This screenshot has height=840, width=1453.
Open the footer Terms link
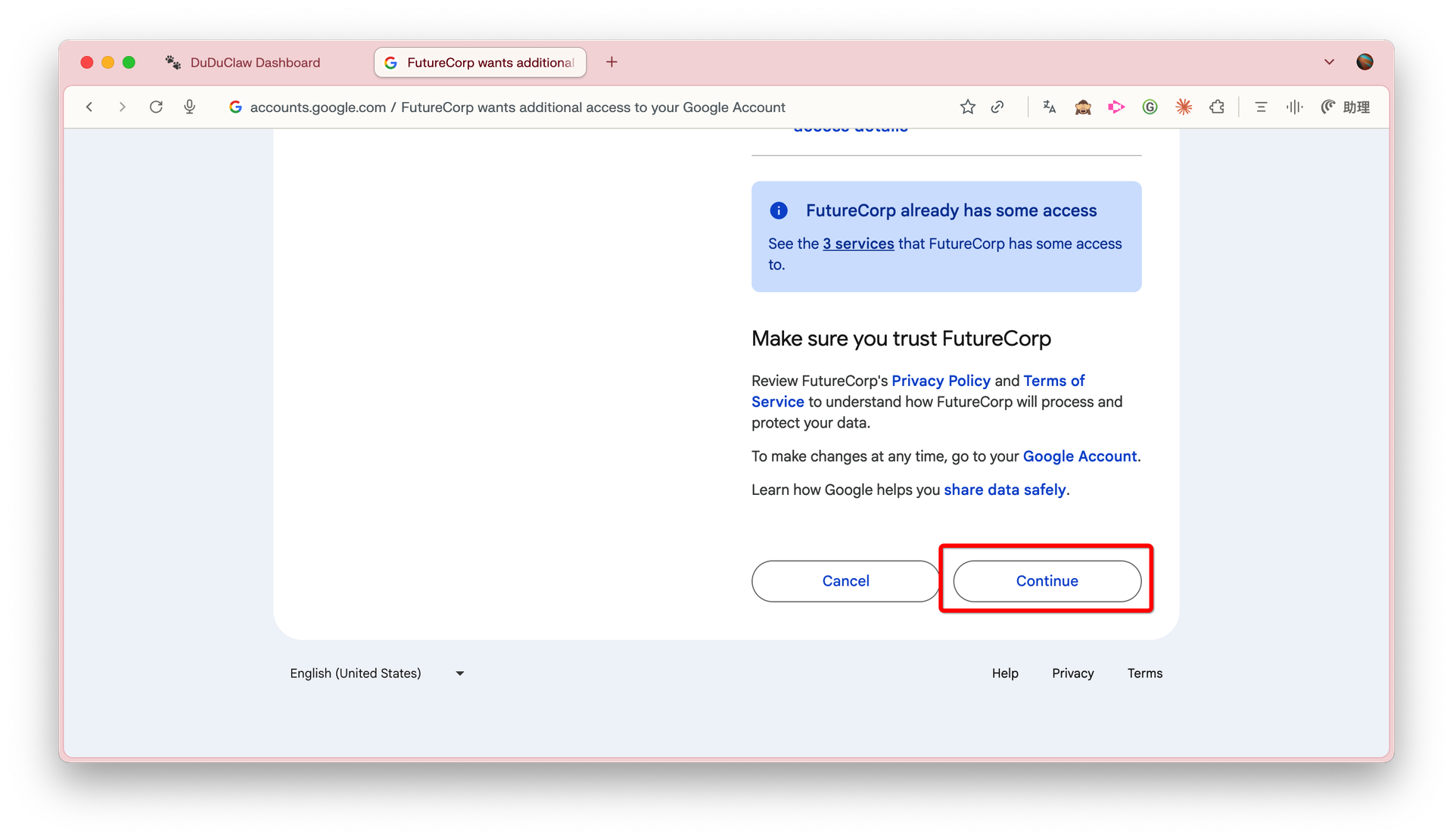point(1145,674)
